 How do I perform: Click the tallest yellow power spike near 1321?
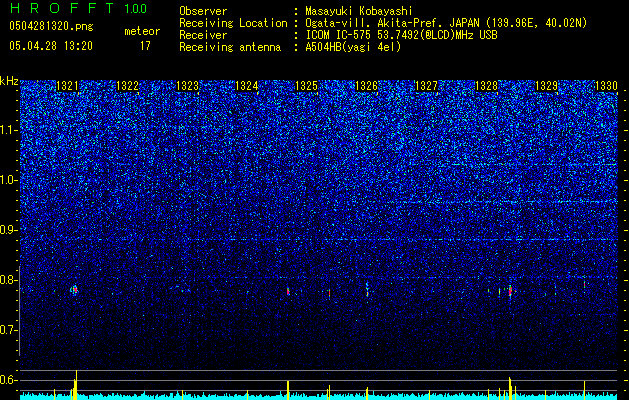[76, 384]
